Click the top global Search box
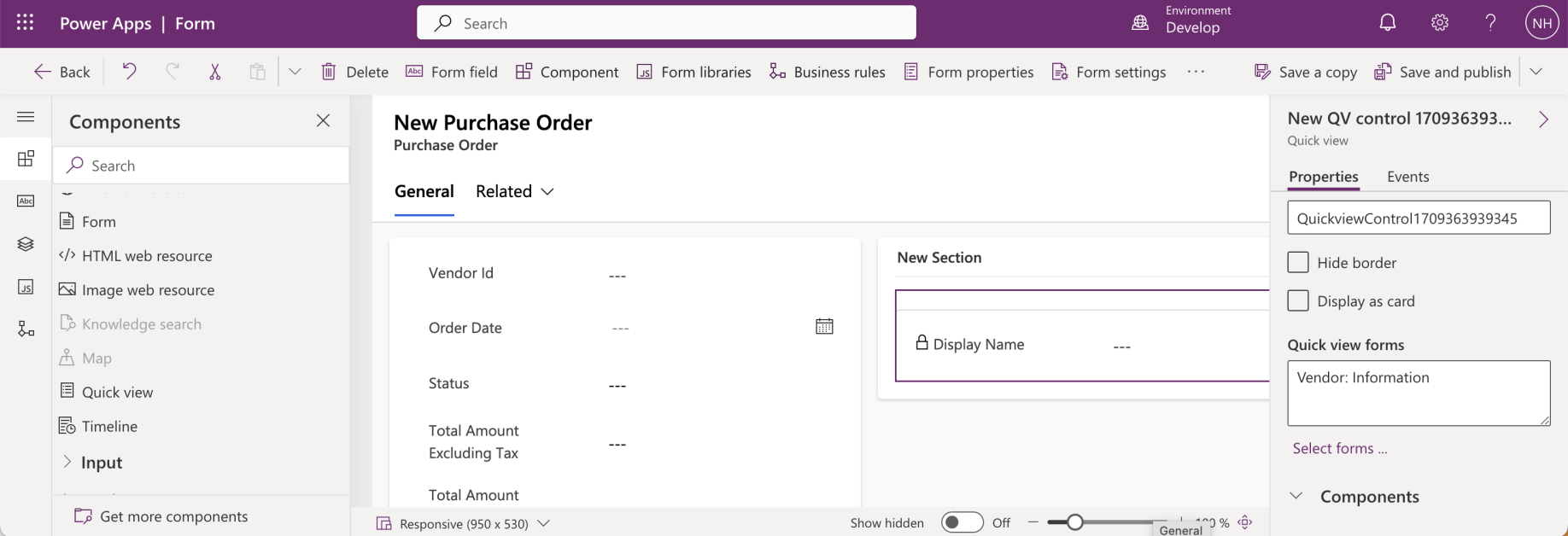 coord(666,23)
